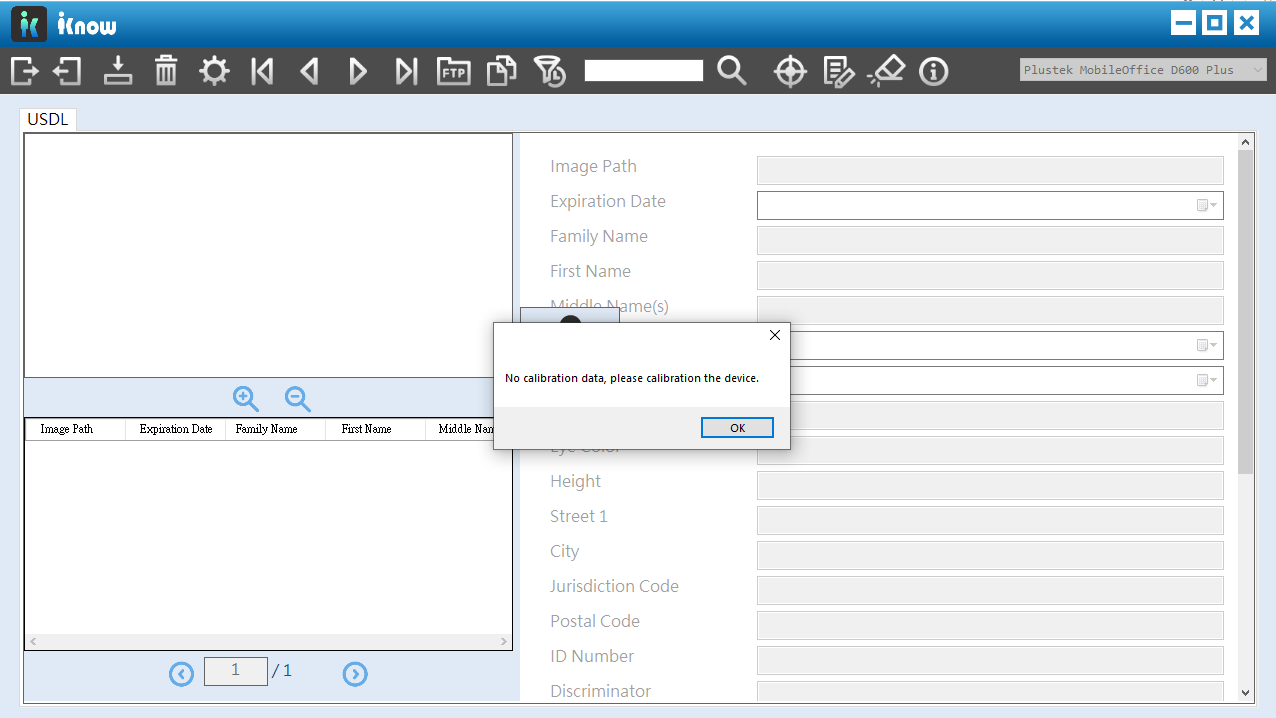Close the calibration message dialog with X
Image resolution: width=1276 pixels, height=718 pixels.
[x=774, y=336]
